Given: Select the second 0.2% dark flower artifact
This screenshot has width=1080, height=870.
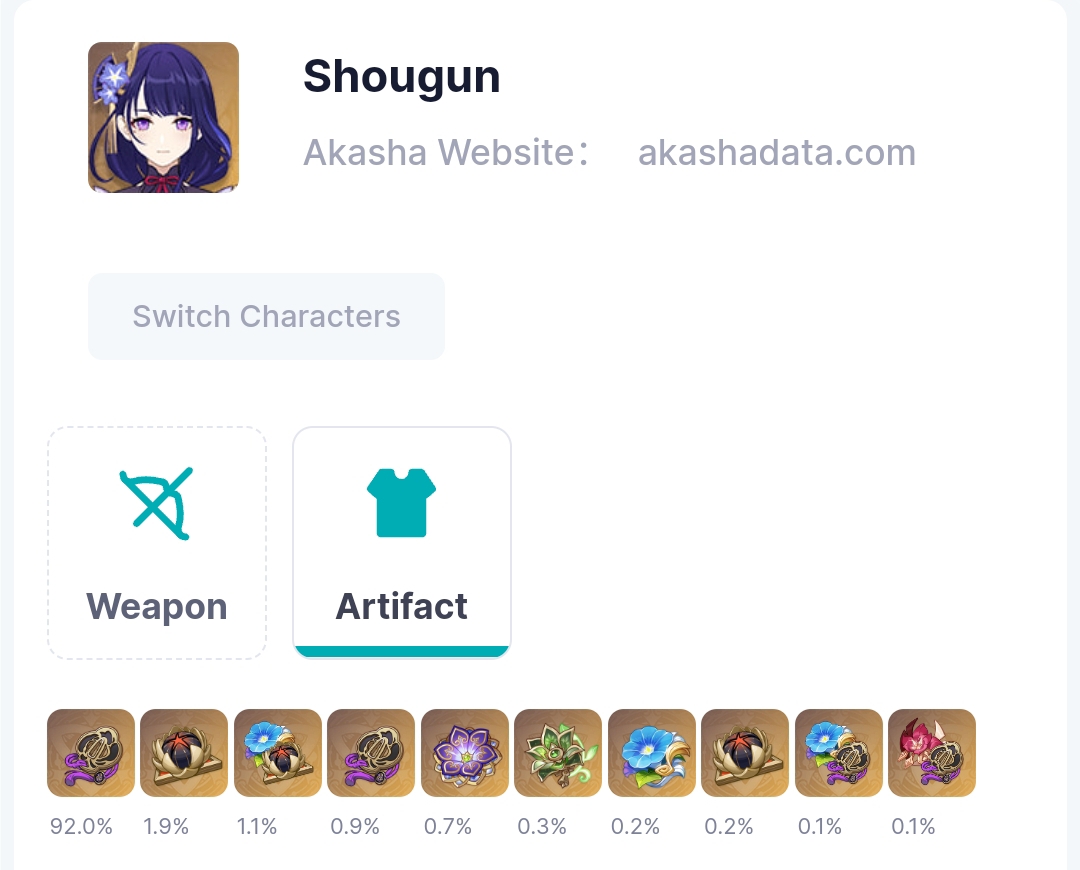Looking at the screenshot, I should (745, 753).
